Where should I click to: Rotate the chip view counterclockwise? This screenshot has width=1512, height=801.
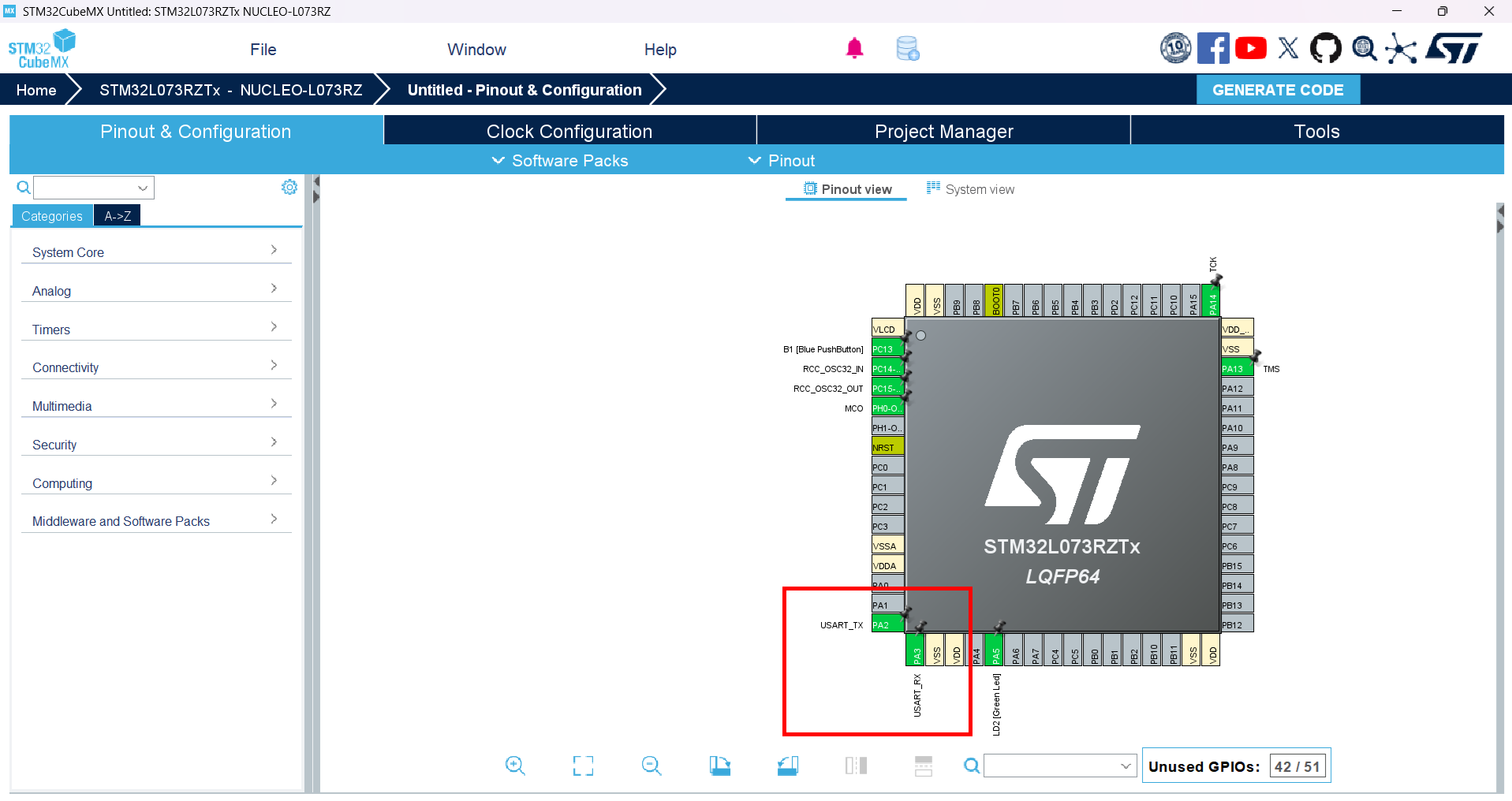[x=787, y=765]
